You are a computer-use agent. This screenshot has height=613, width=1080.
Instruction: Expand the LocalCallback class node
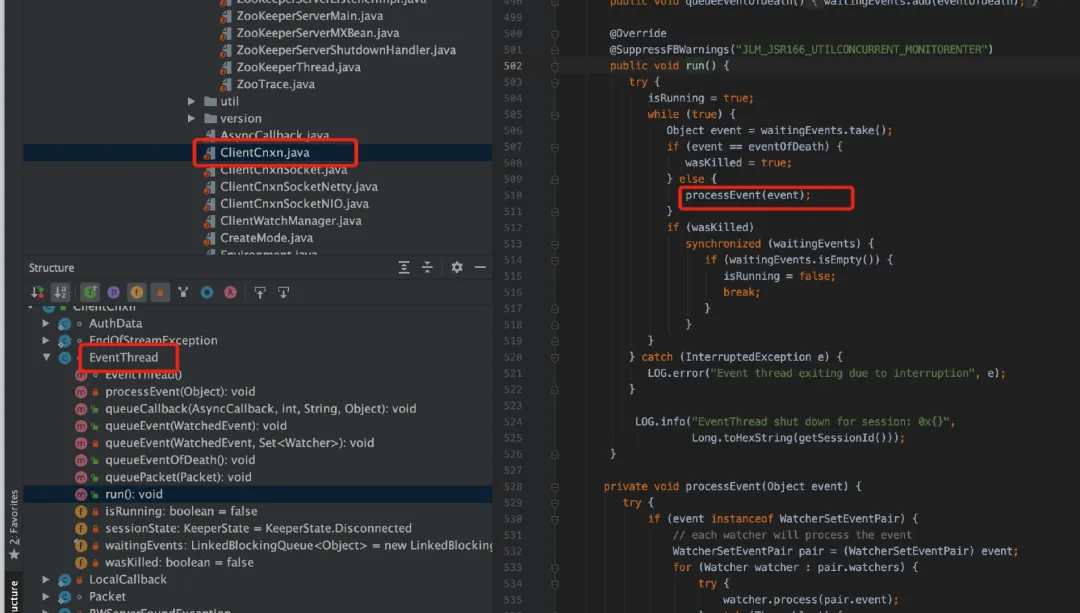click(x=45, y=580)
